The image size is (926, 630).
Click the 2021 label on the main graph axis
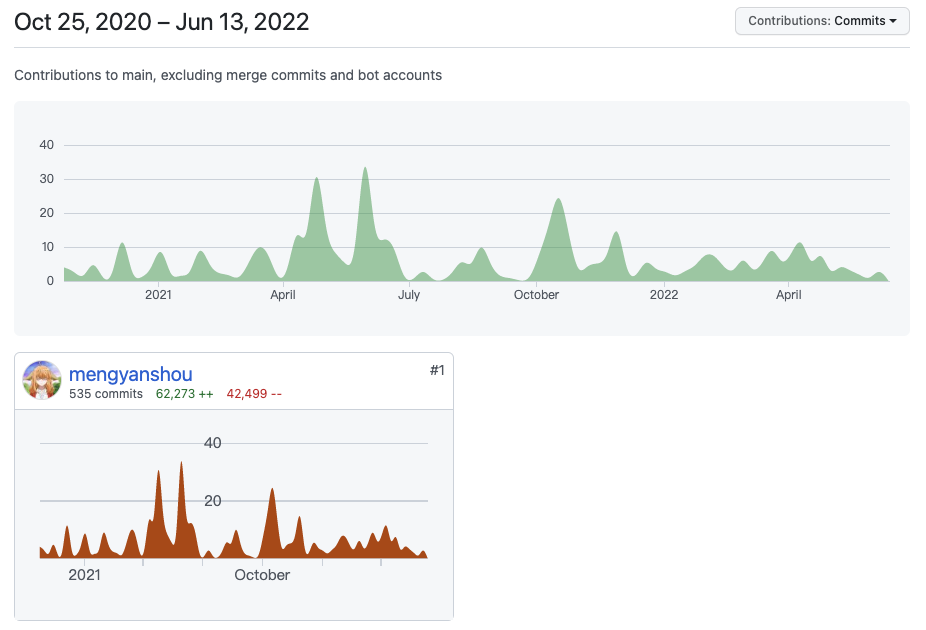pos(157,295)
